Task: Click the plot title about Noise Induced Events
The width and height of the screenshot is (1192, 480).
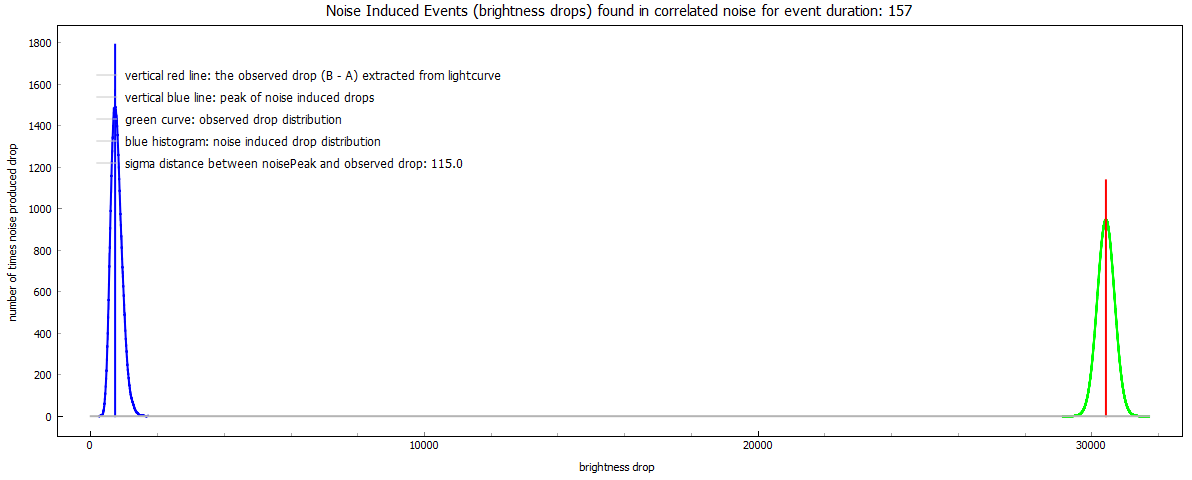Action: click(620, 11)
